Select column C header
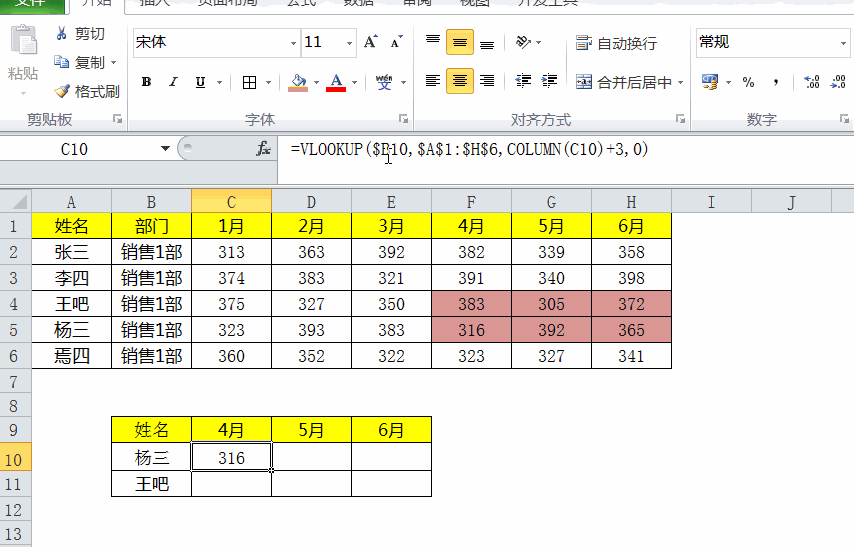Screen dimensions: 854x547 [x=231, y=202]
